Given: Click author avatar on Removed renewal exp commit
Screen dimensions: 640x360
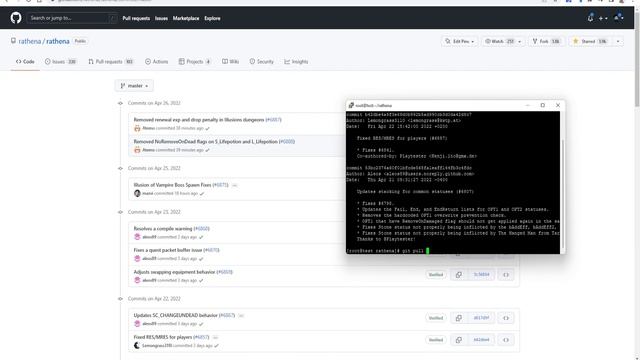Looking at the screenshot, I should pos(137,128).
